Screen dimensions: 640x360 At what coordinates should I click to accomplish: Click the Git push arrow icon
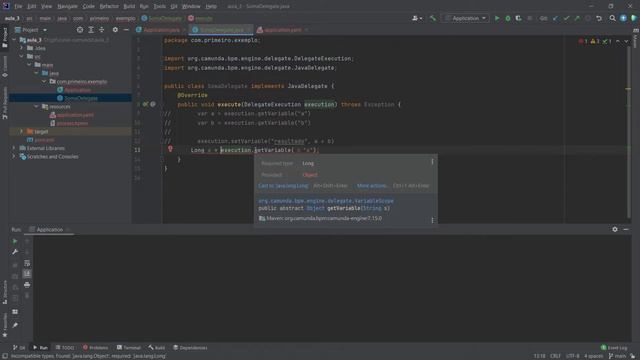pos(577,18)
